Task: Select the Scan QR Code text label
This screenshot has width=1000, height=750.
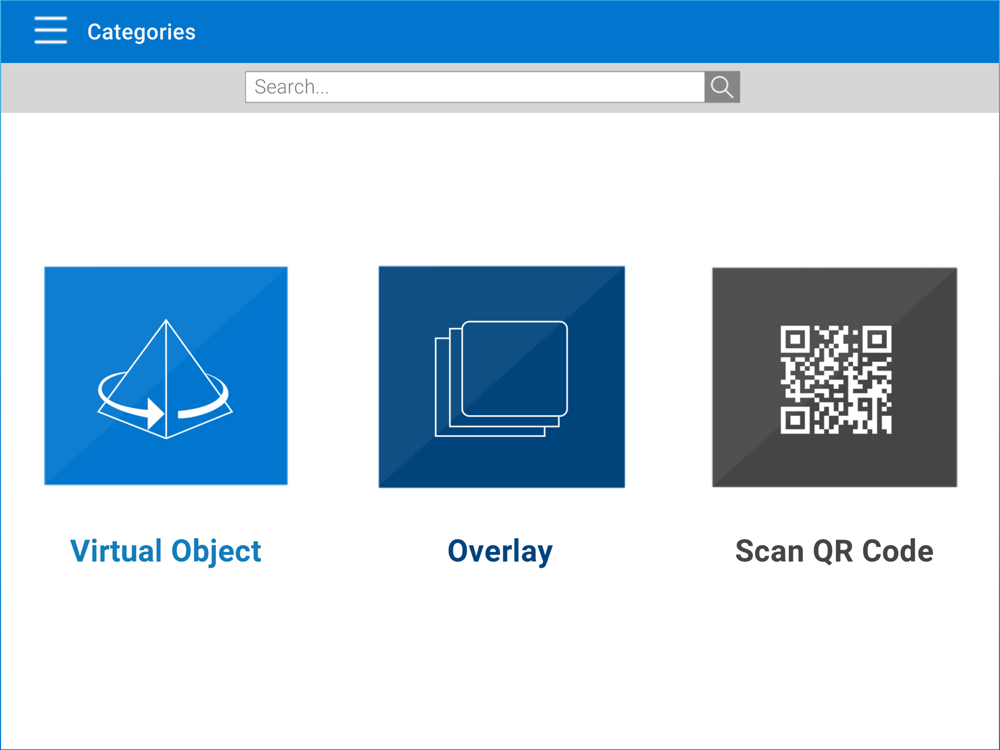Action: pos(834,551)
